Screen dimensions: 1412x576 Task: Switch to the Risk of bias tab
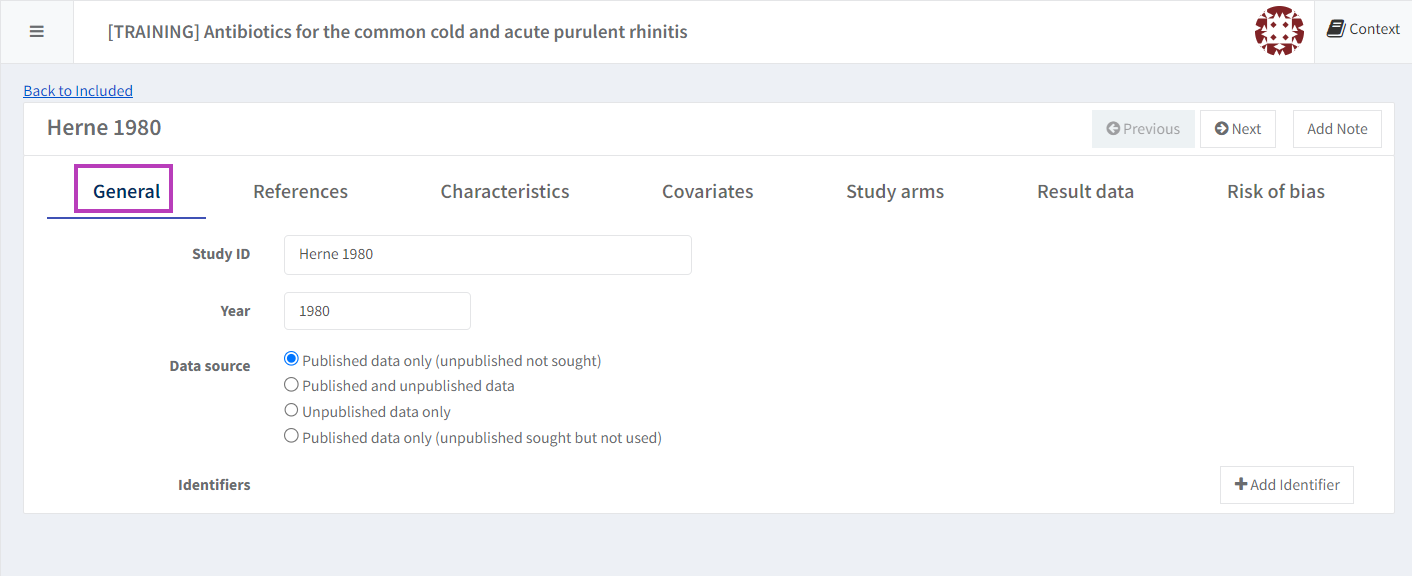click(x=1275, y=191)
